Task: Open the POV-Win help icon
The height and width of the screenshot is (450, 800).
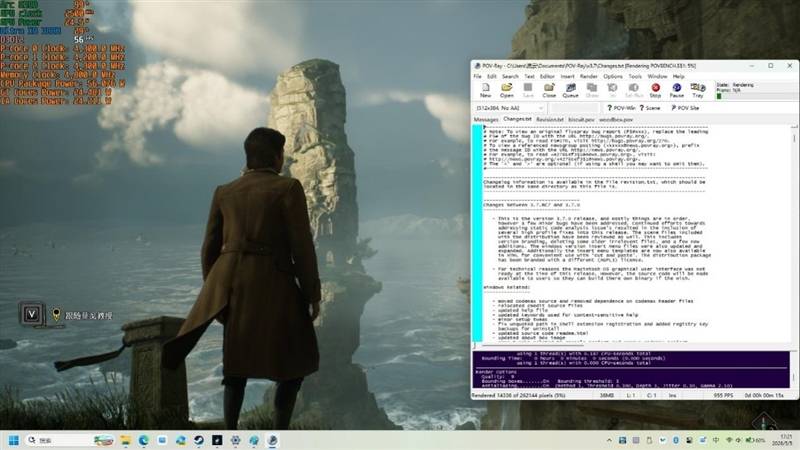Action: tap(621, 108)
